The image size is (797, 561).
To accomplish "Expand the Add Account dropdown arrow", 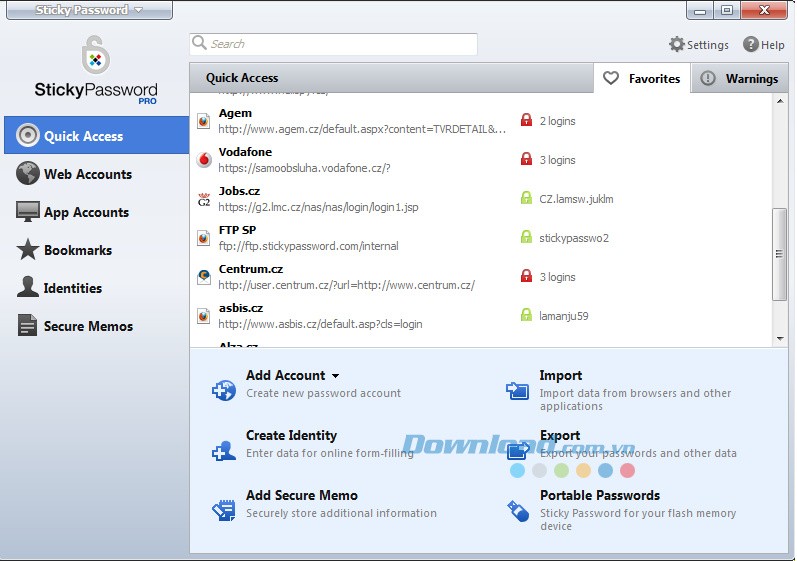I will (x=335, y=376).
